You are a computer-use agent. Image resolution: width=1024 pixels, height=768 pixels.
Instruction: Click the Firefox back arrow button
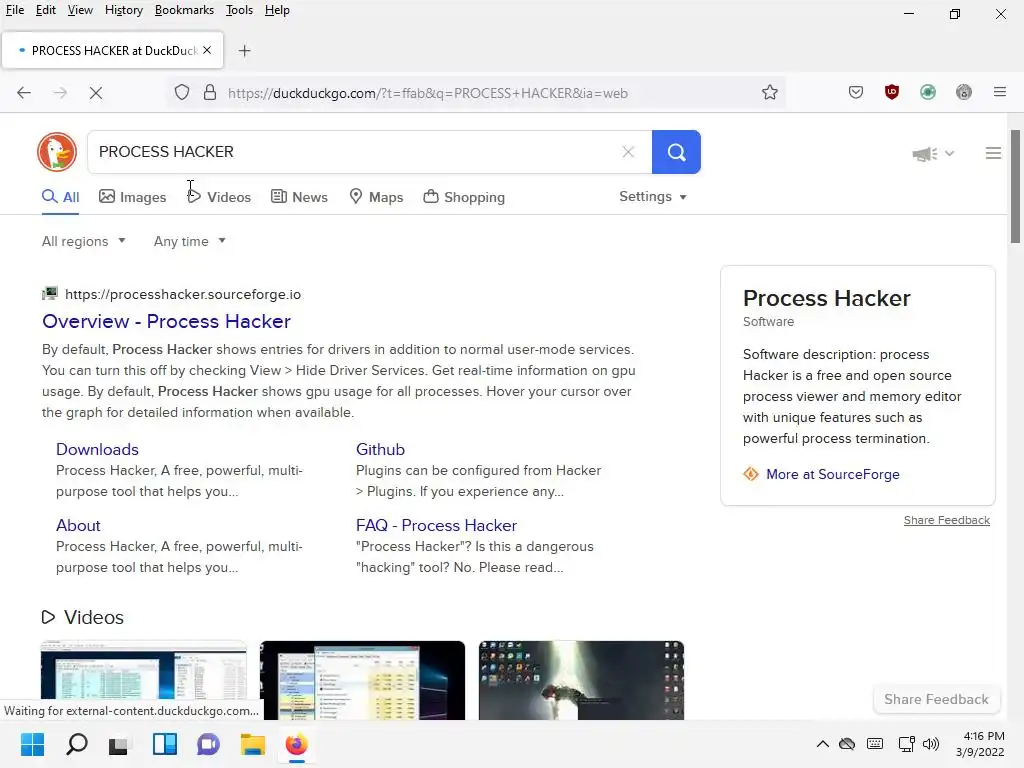pos(24,93)
